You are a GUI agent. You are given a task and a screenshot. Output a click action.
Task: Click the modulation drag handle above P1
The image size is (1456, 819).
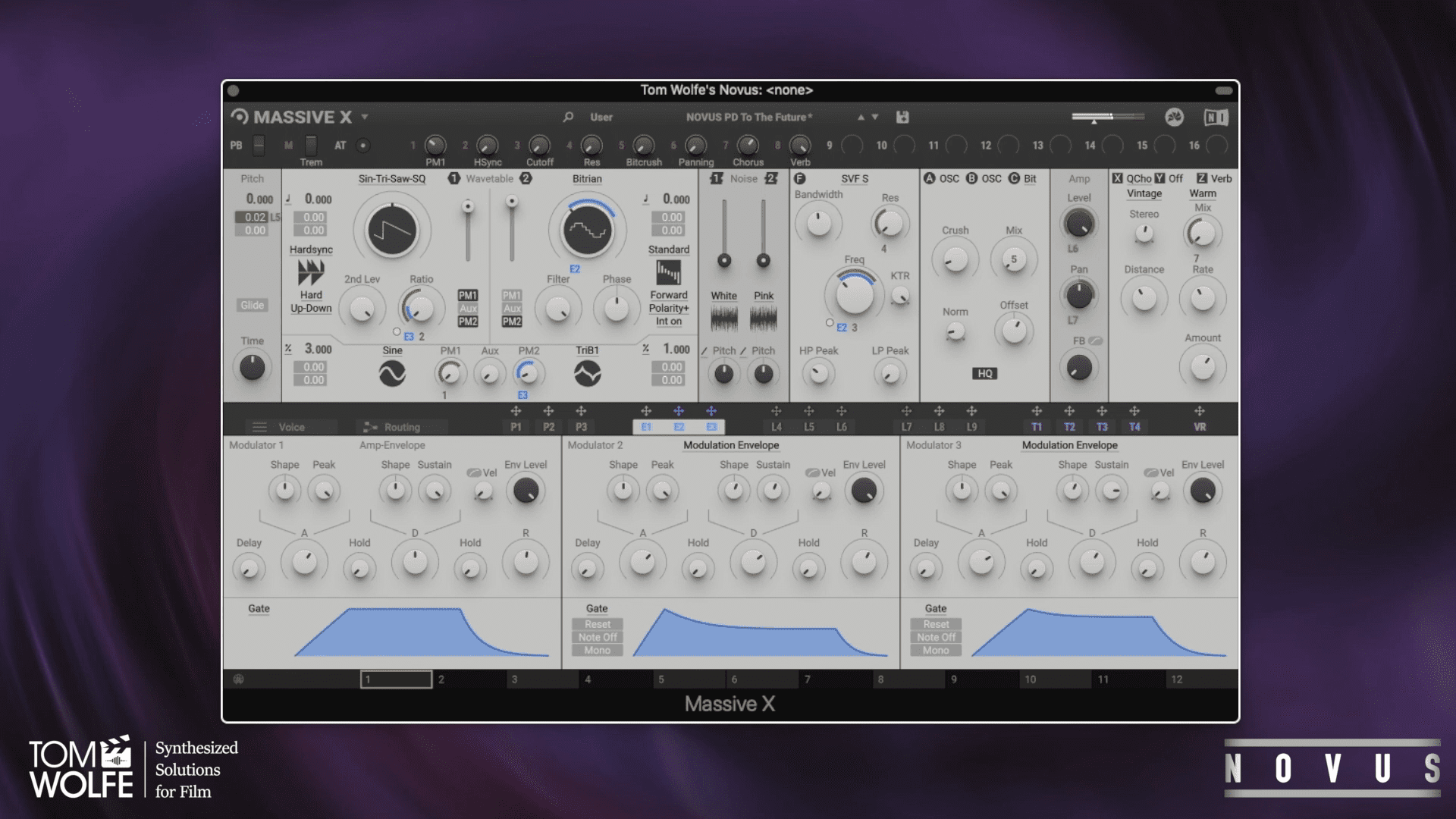(x=516, y=411)
